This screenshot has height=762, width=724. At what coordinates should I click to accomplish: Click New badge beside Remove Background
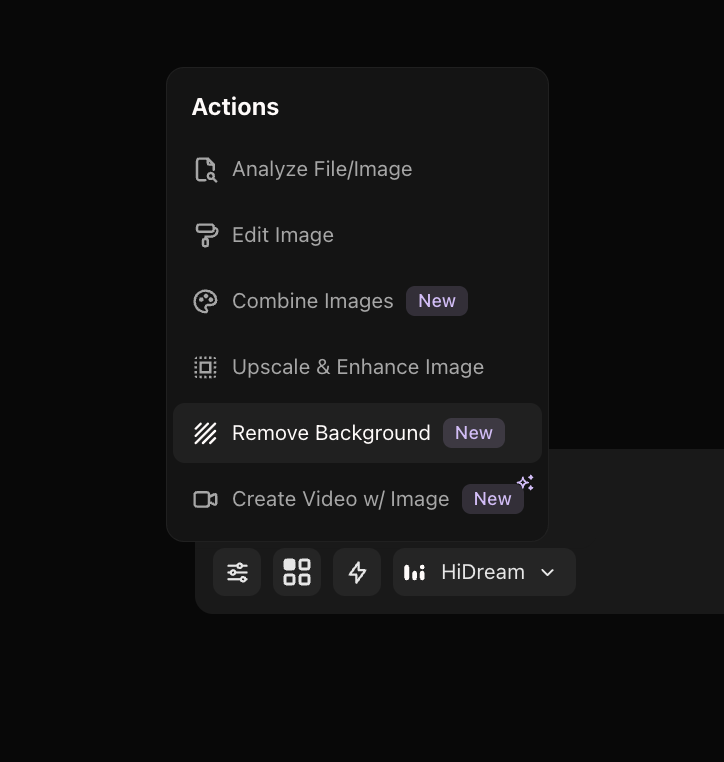click(x=474, y=433)
